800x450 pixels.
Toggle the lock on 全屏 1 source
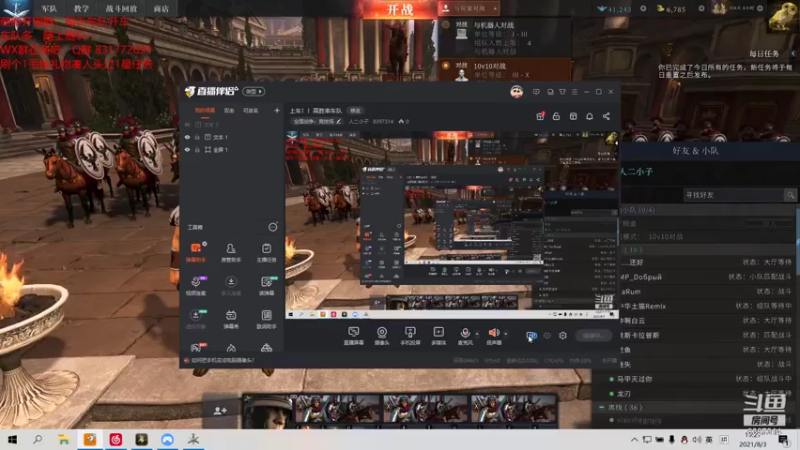point(197,150)
